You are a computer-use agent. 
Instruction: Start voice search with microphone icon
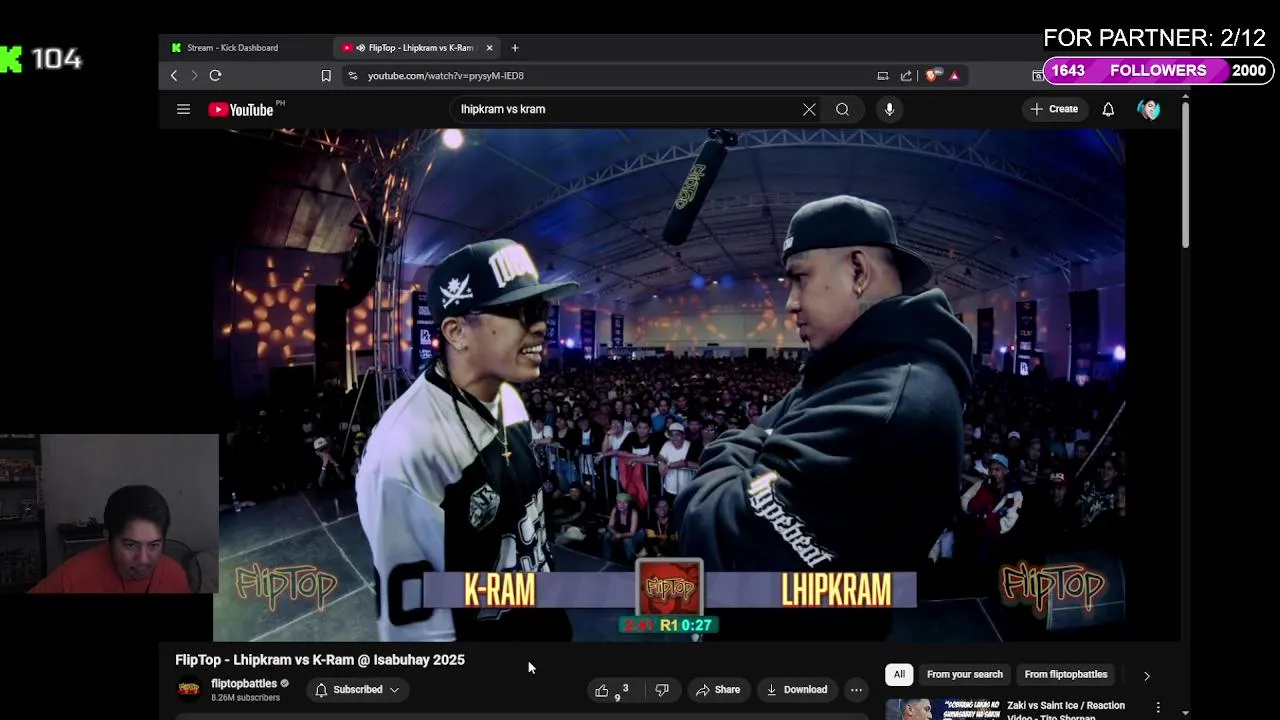coord(889,109)
